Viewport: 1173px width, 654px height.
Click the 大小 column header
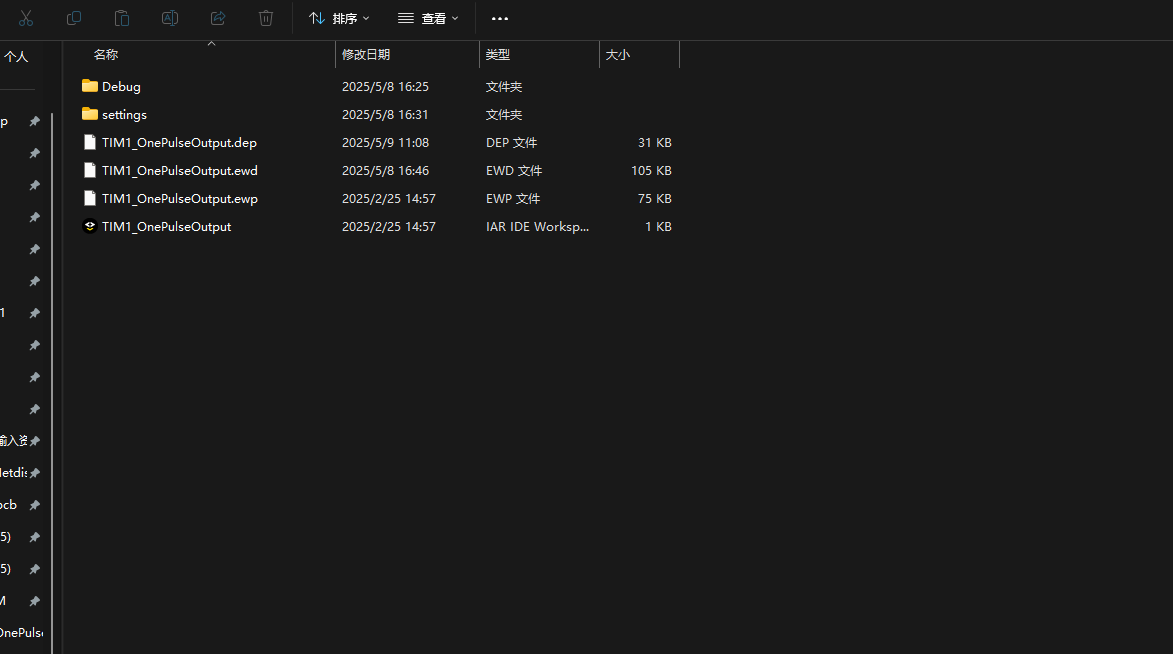click(618, 55)
